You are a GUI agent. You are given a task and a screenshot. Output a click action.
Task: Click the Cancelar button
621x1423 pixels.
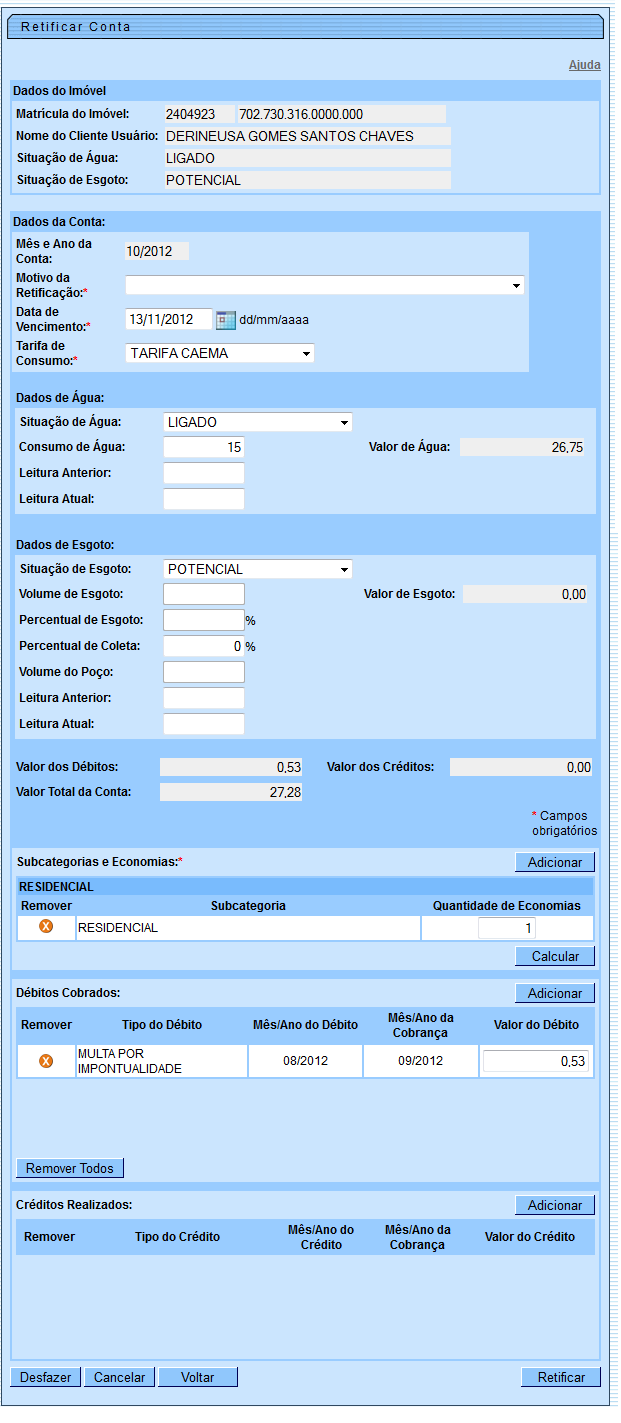pos(120,1377)
